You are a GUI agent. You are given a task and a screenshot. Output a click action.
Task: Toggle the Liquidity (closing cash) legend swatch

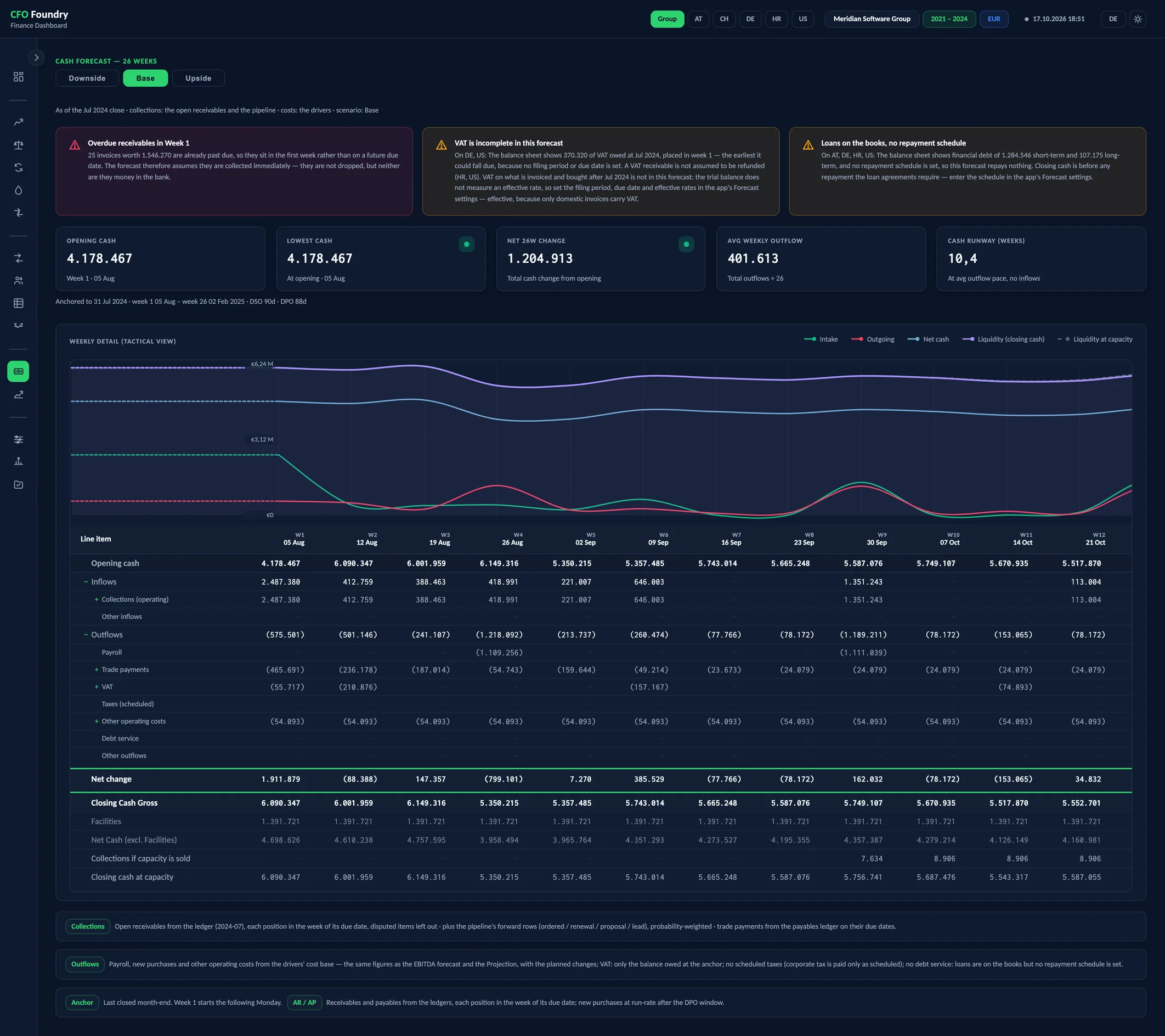pos(968,339)
